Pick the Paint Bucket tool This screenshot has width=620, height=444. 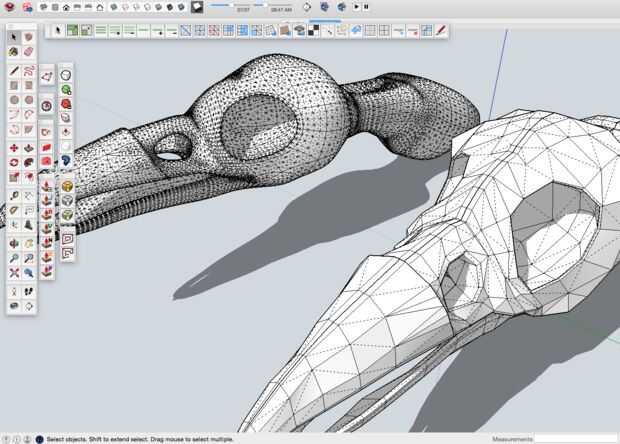[x=14, y=51]
